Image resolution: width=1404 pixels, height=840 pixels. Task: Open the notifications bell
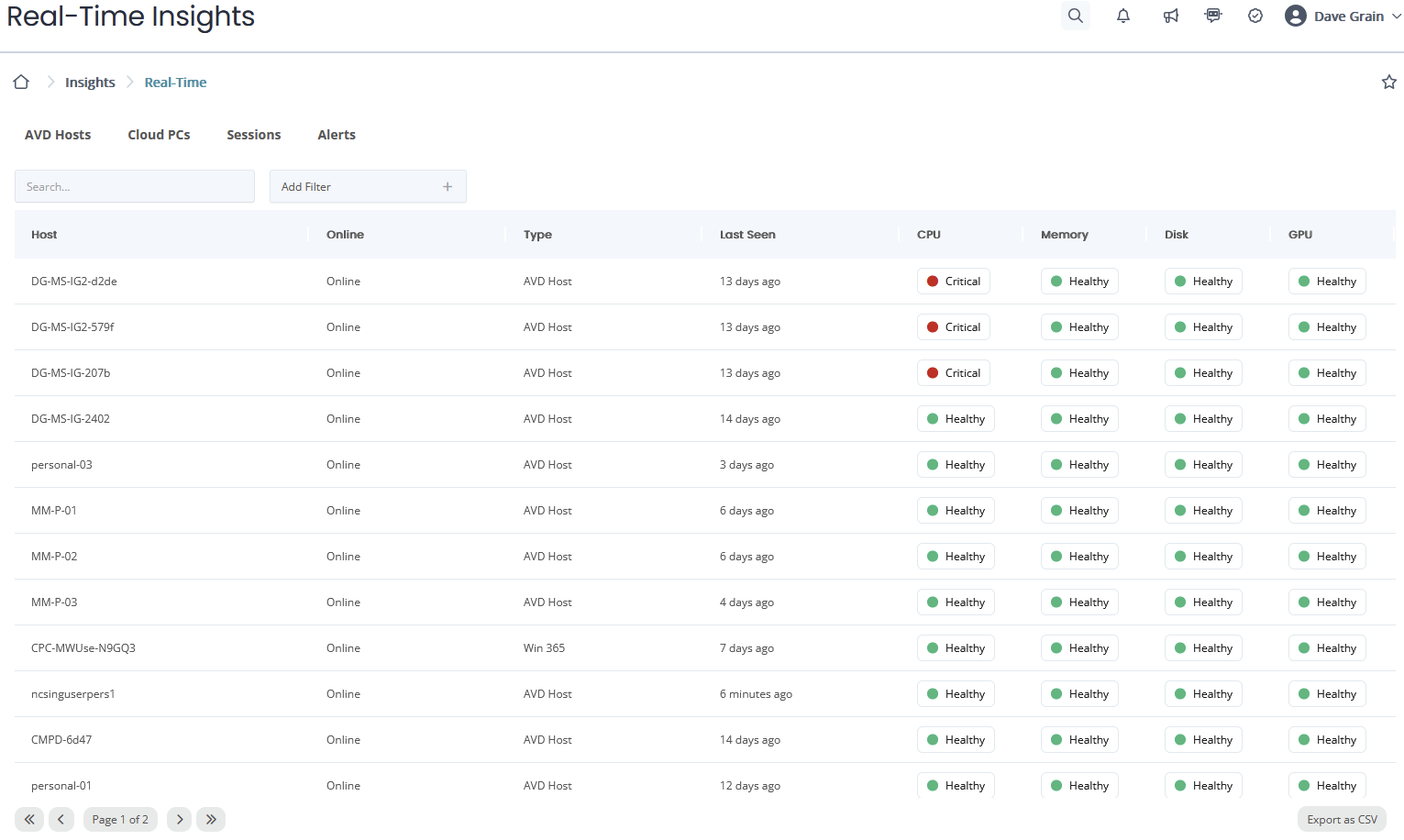[x=1123, y=16]
